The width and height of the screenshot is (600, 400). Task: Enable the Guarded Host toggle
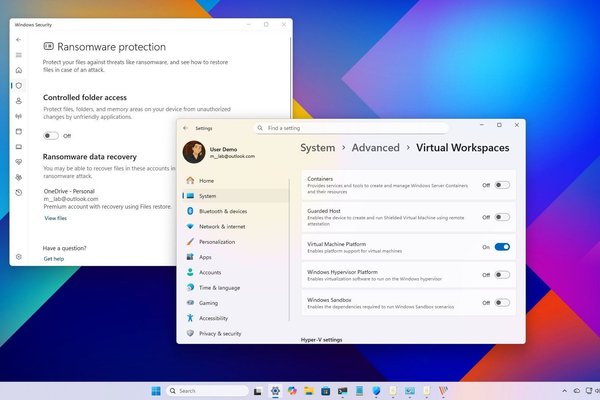click(x=502, y=217)
